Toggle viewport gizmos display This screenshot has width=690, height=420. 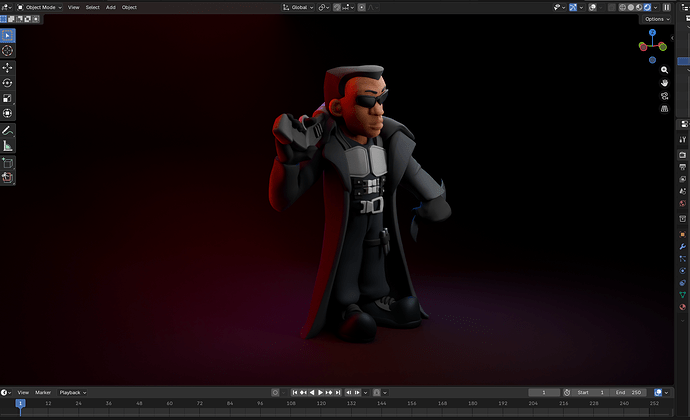[x=573, y=7]
